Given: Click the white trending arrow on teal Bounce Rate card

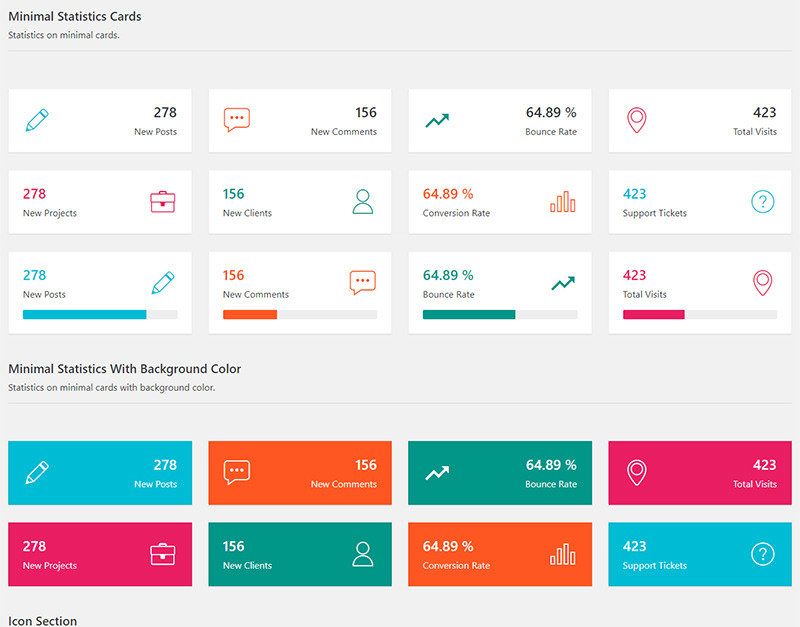Looking at the screenshot, I should tap(437, 473).
